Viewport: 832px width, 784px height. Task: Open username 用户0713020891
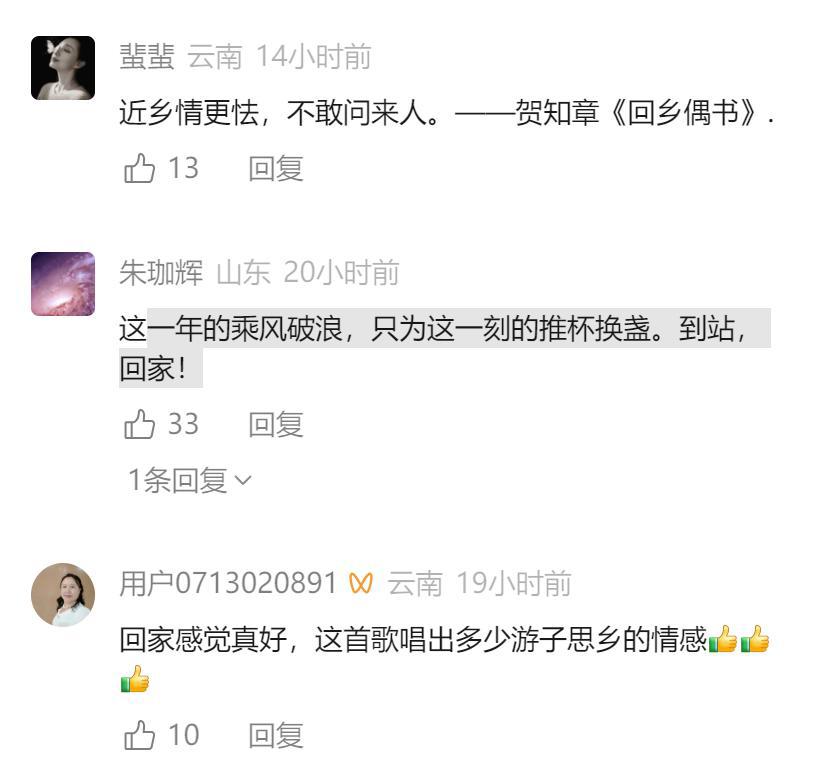pyautogui.click(x=228, y=583)
